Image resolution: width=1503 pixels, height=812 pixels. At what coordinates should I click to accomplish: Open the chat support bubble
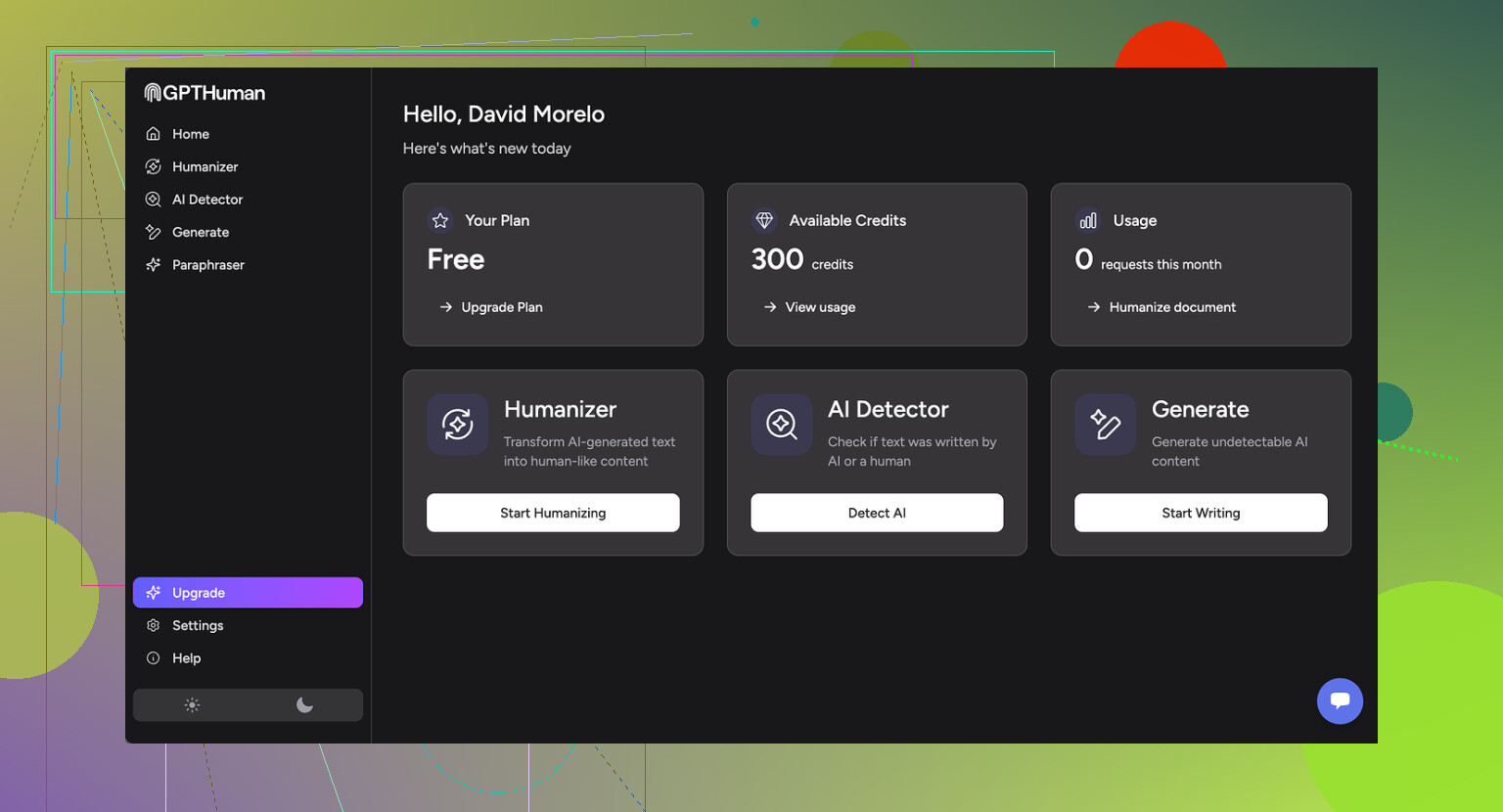tap(1340, 700)
